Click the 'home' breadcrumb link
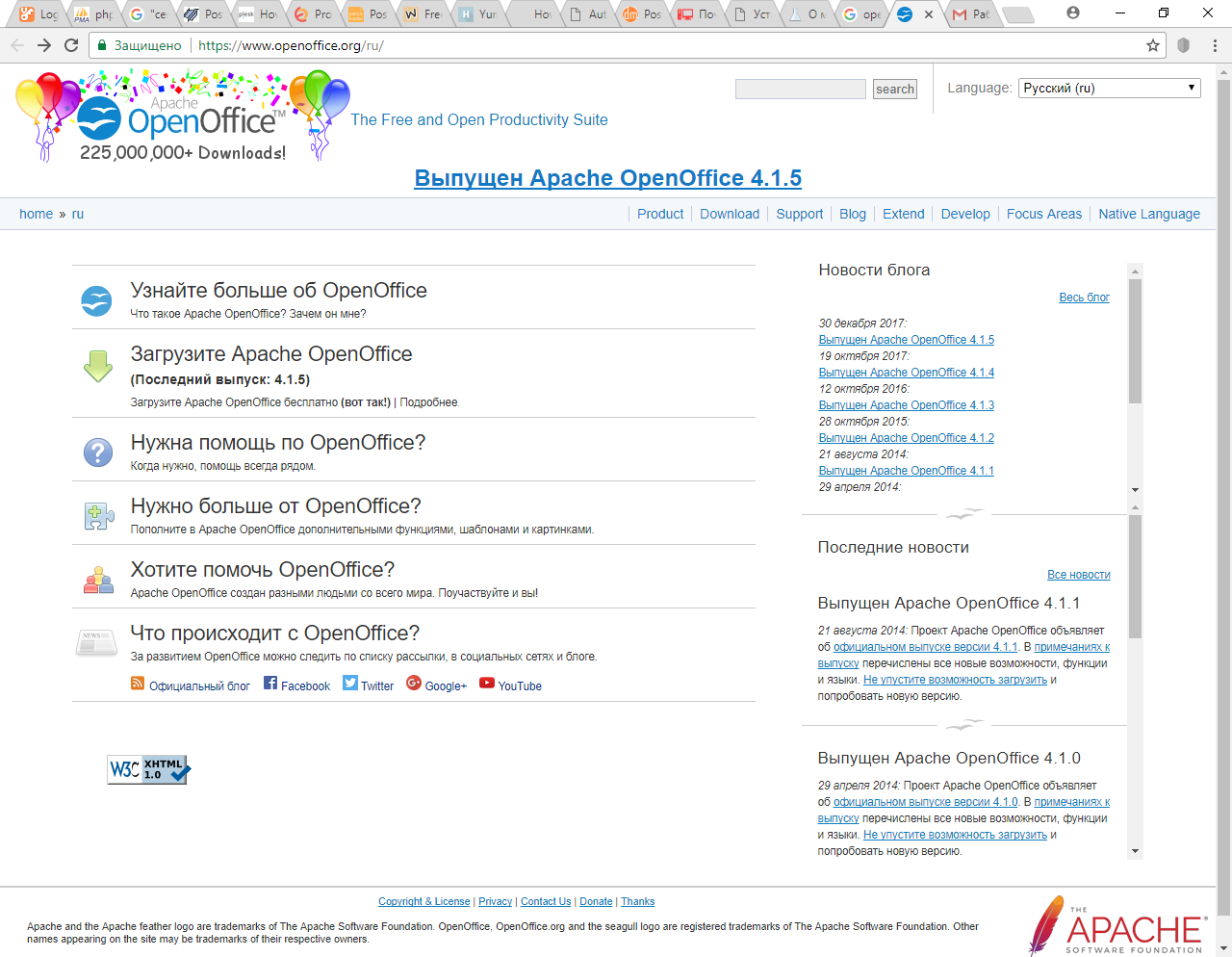Viewport: 1232px width, 957px height. click(36, 214)
